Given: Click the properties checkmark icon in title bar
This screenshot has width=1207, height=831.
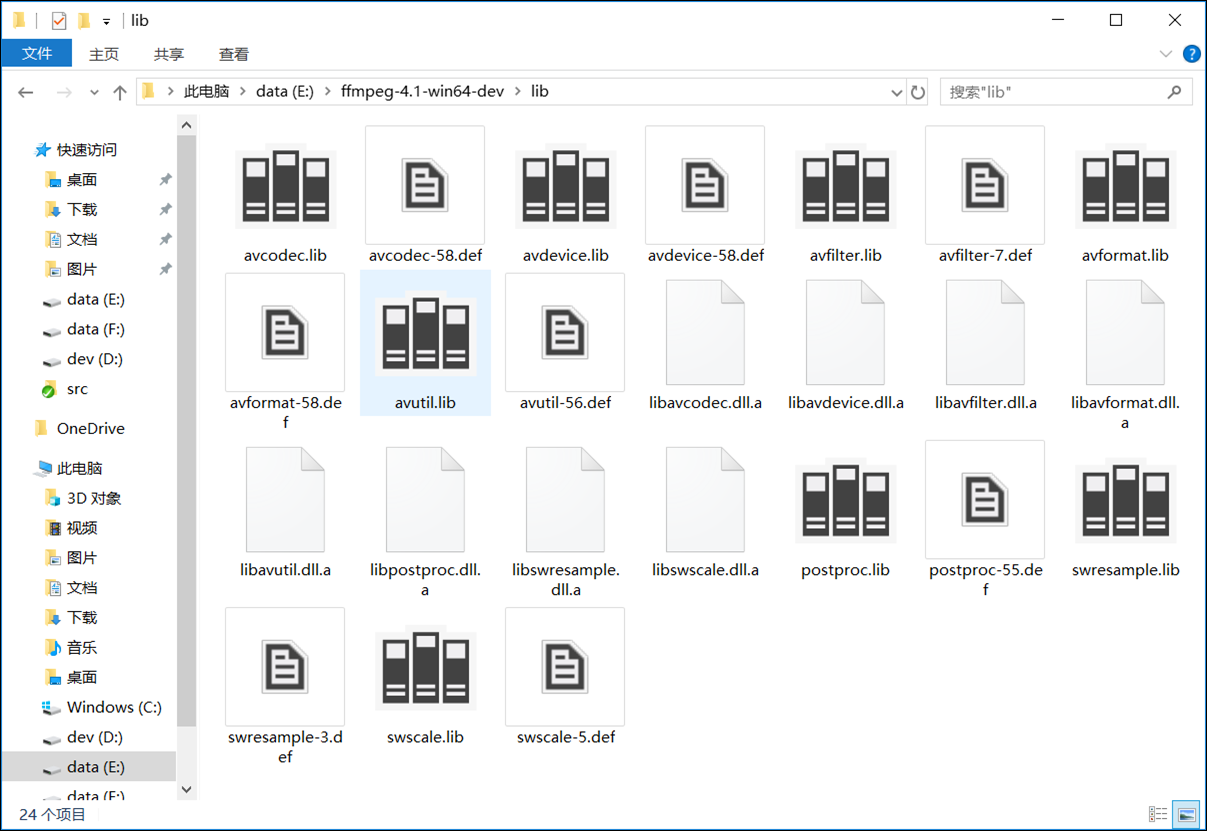Looking at the screenshot, I should [59, 20].
